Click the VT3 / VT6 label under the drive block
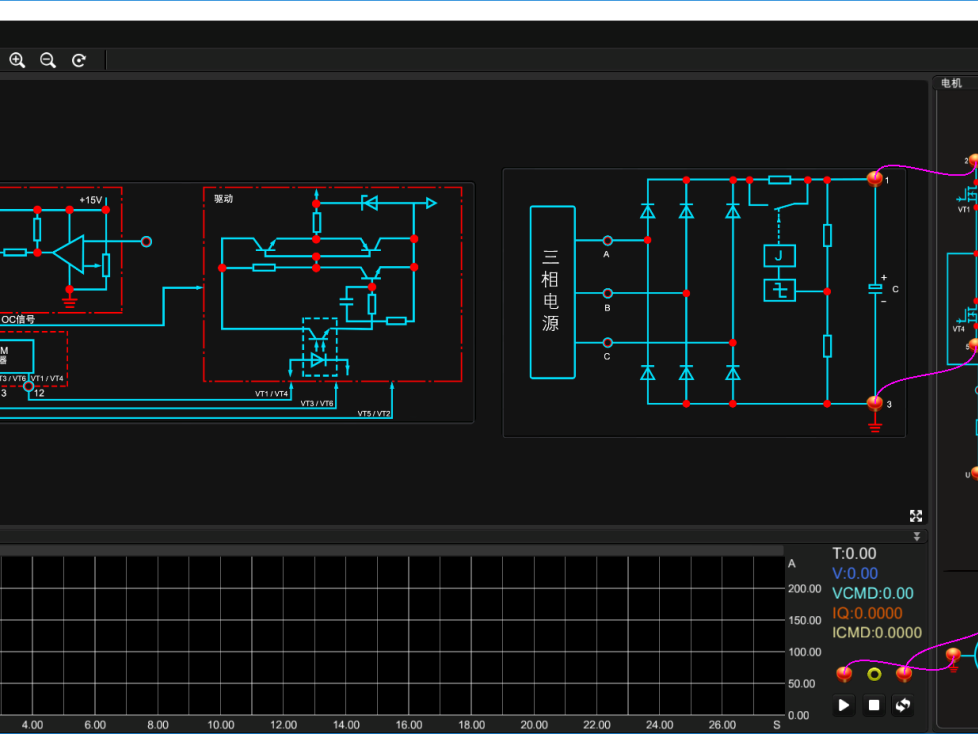978x734 pixels. tap(317, 403)
